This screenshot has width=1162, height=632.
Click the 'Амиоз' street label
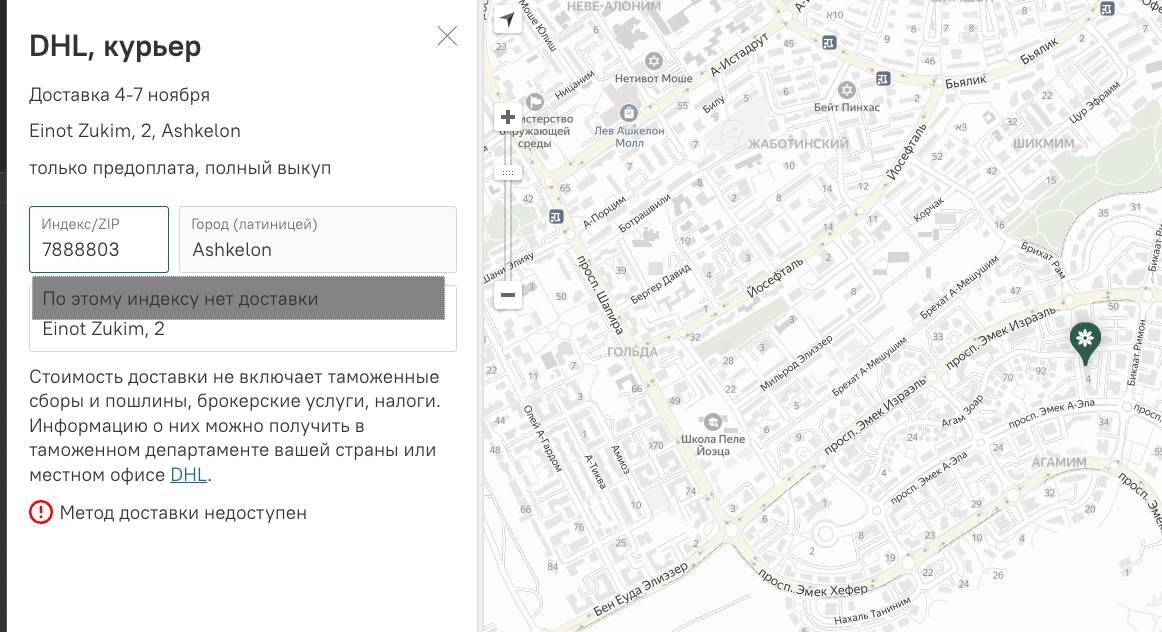click(x=620, y=459)
